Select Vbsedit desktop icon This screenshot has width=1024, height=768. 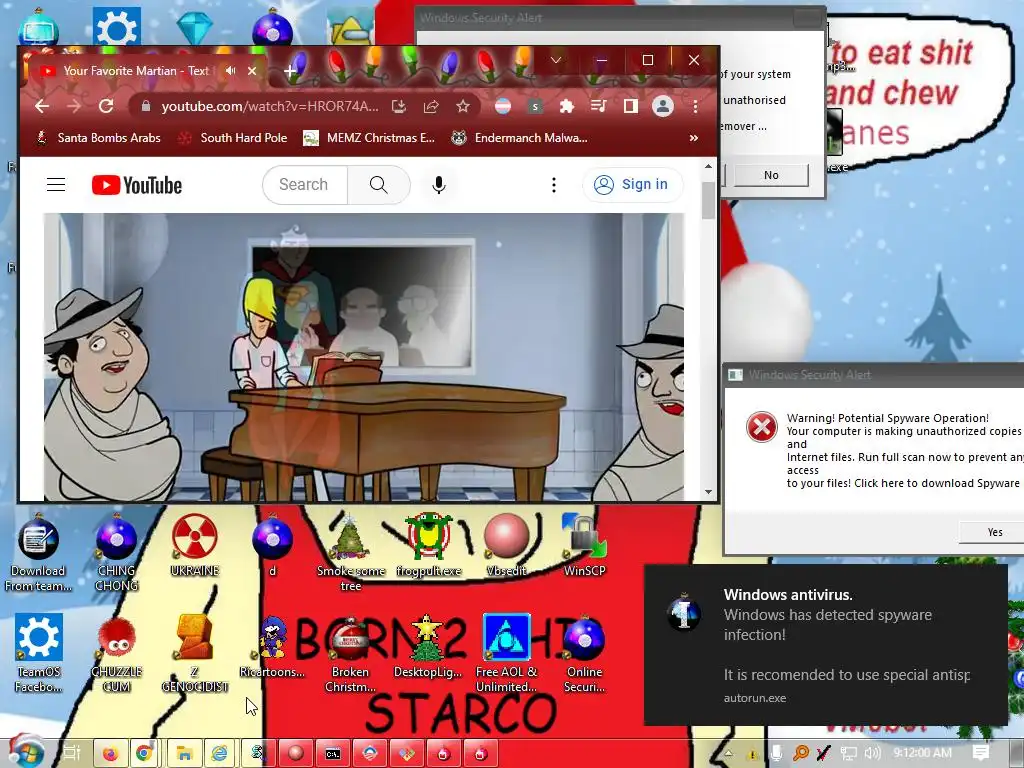coord(506,546)
